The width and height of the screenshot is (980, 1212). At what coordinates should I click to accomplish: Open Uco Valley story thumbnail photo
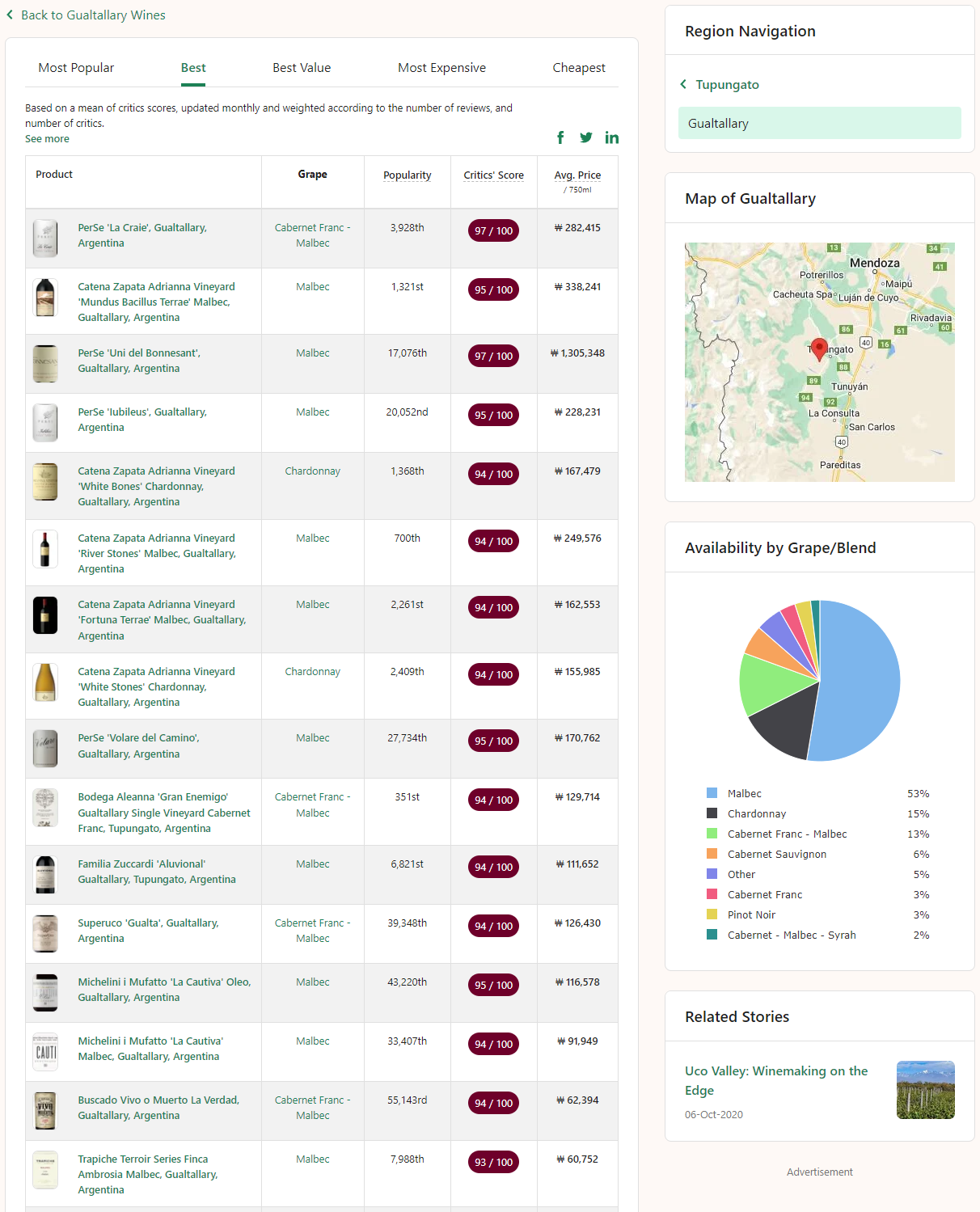pos(926,1090)
